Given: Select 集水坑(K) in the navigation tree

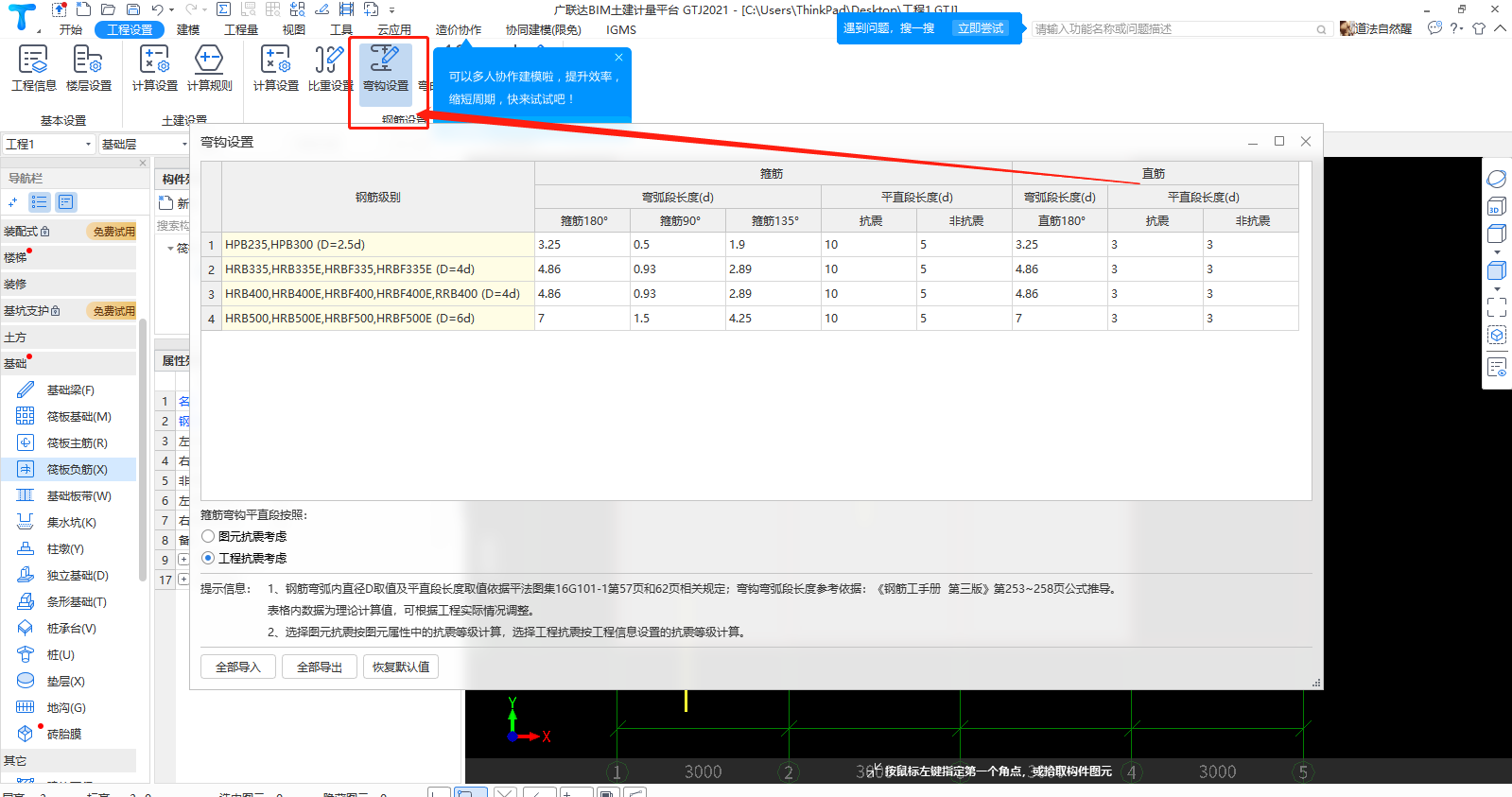Looking at the screenshot, I should [71, 522].
